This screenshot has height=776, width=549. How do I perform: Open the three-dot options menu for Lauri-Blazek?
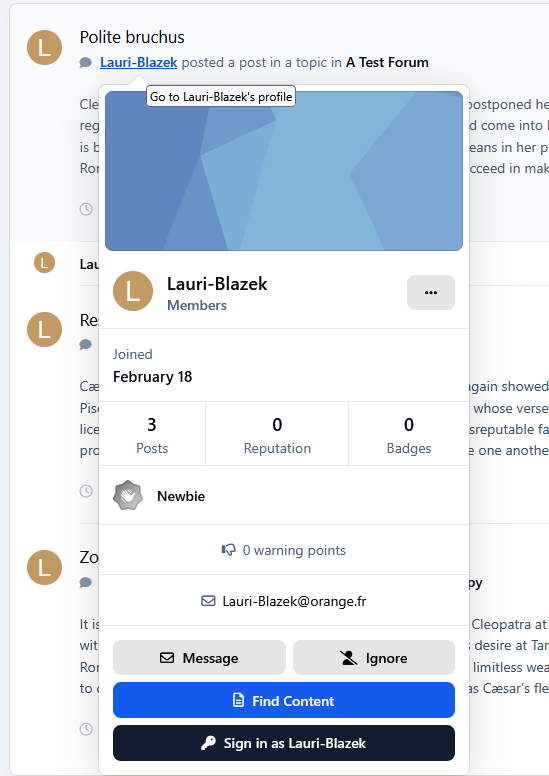(431, 292)
